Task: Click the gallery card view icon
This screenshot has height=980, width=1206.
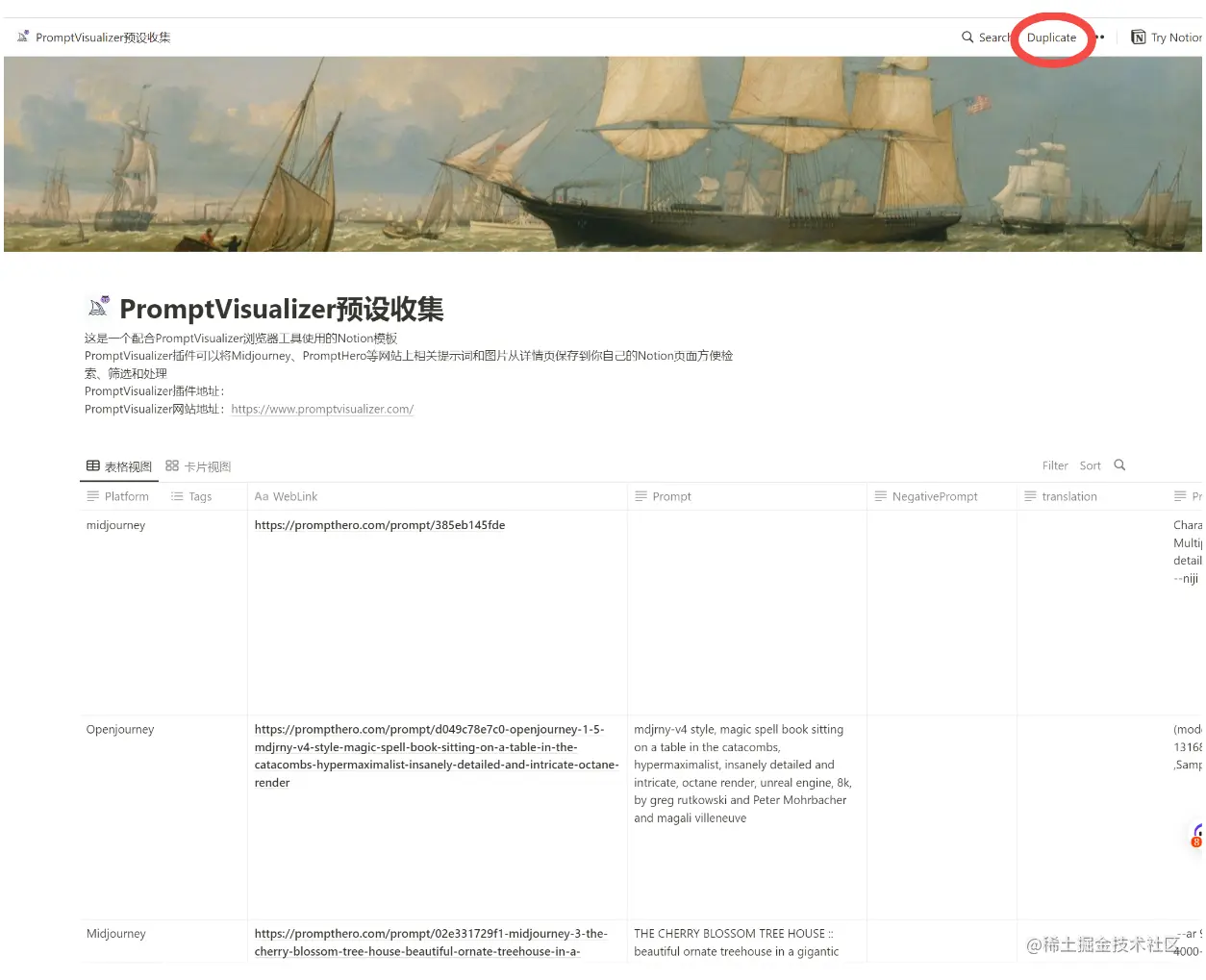Action: (x=172, y=466)
